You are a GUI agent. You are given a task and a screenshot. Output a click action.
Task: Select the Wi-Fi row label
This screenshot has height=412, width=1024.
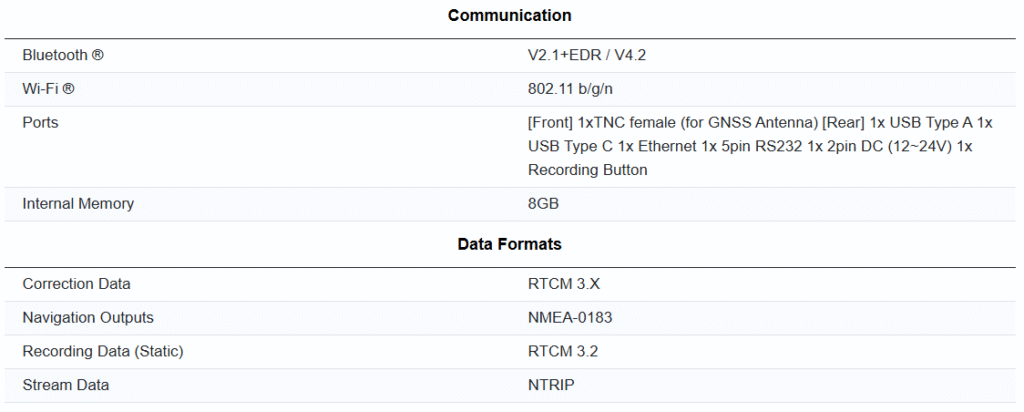point(49,89)
